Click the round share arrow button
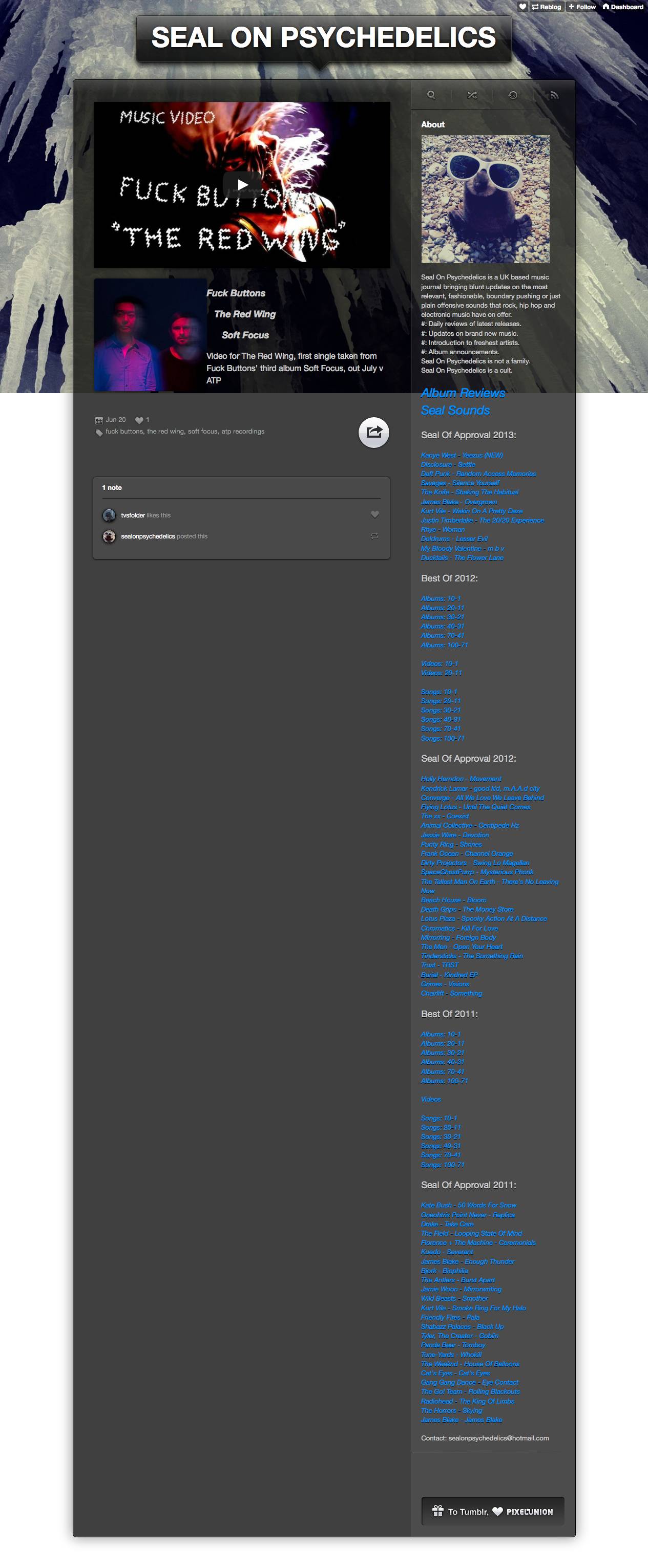648x1568 pixels. 373,432
